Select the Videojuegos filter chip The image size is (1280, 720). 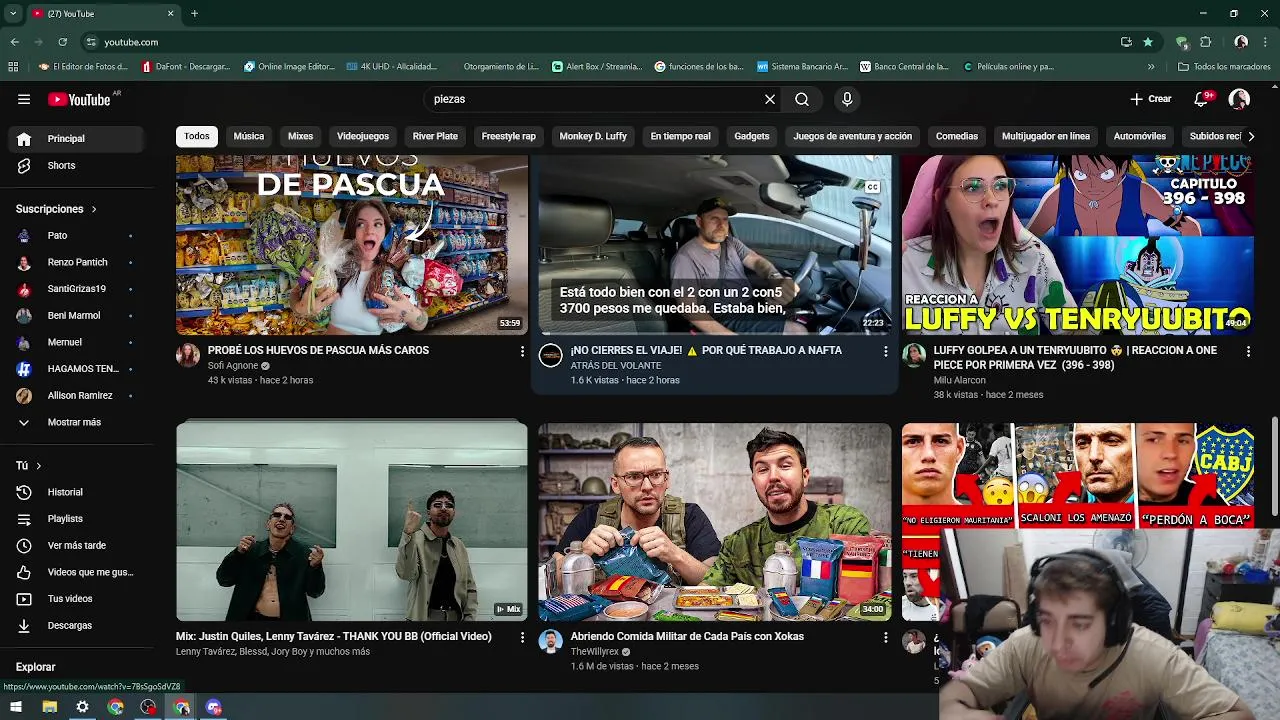tap(363, 136)
